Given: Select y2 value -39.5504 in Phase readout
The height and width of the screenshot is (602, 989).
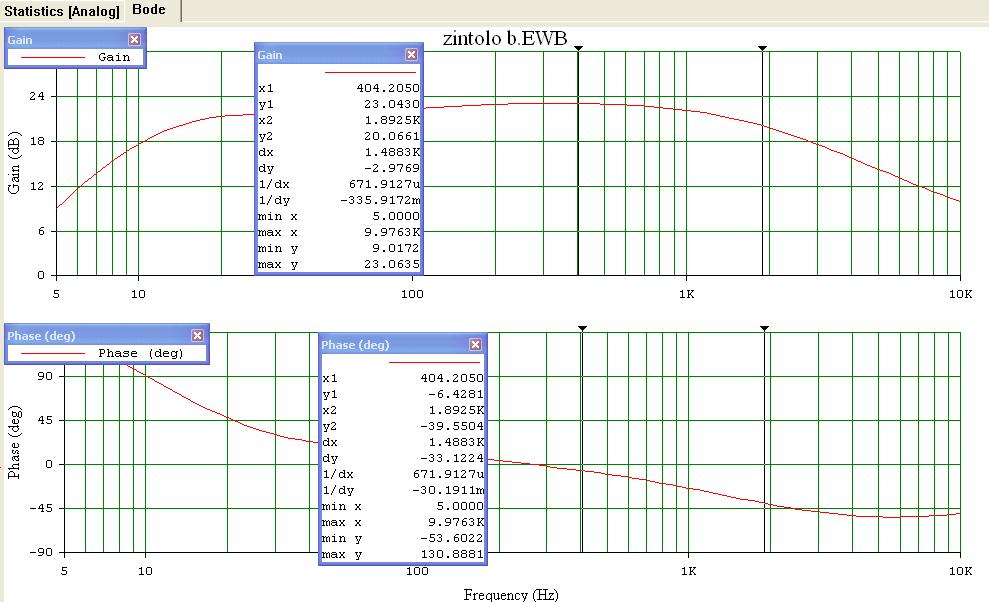Looking at the screenshot, I should (452, 426).
